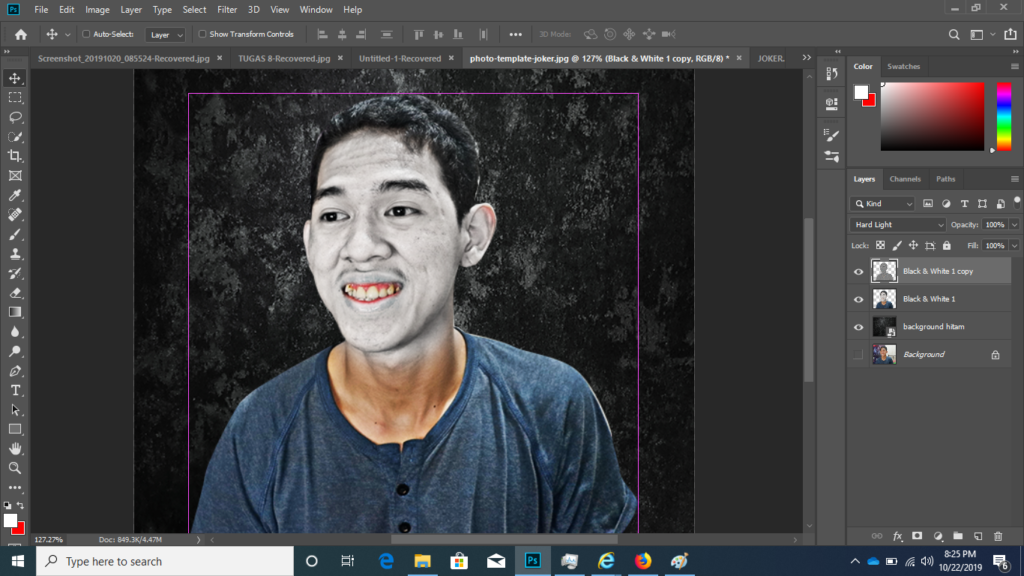Viewport: 1024px width, 576px height.
Task: Select the Brush tool
Action: click(15, 234)
